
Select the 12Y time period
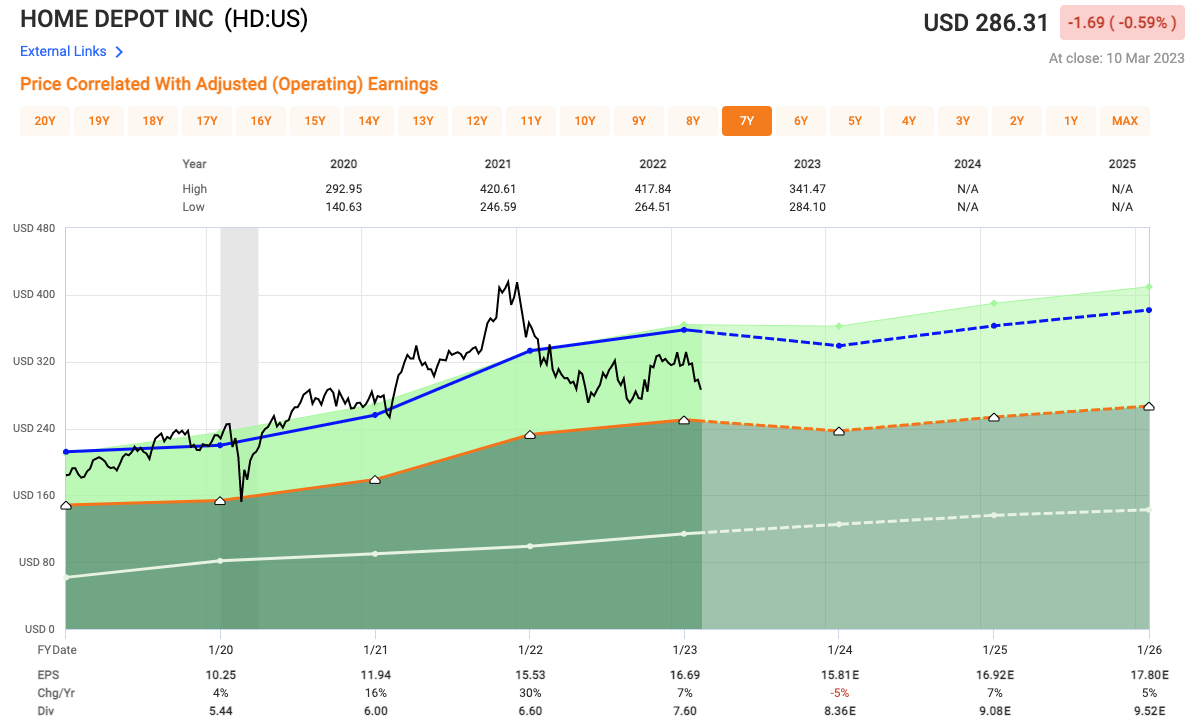[x=476, y=121]
